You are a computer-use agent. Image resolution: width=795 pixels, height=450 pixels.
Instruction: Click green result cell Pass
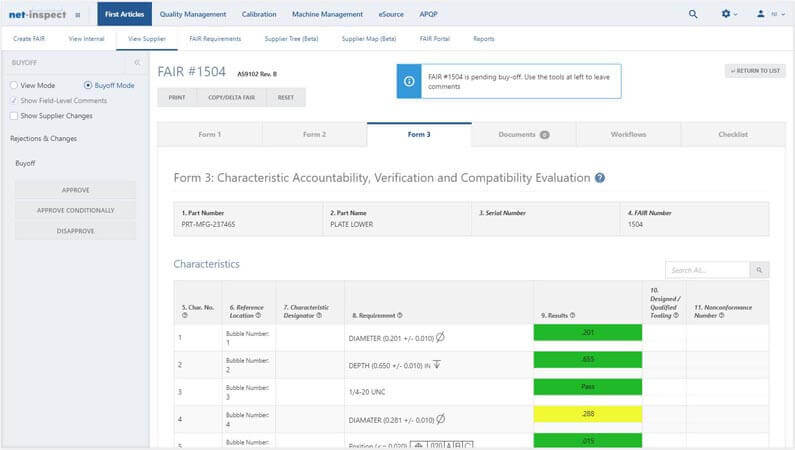click(588, 387)
